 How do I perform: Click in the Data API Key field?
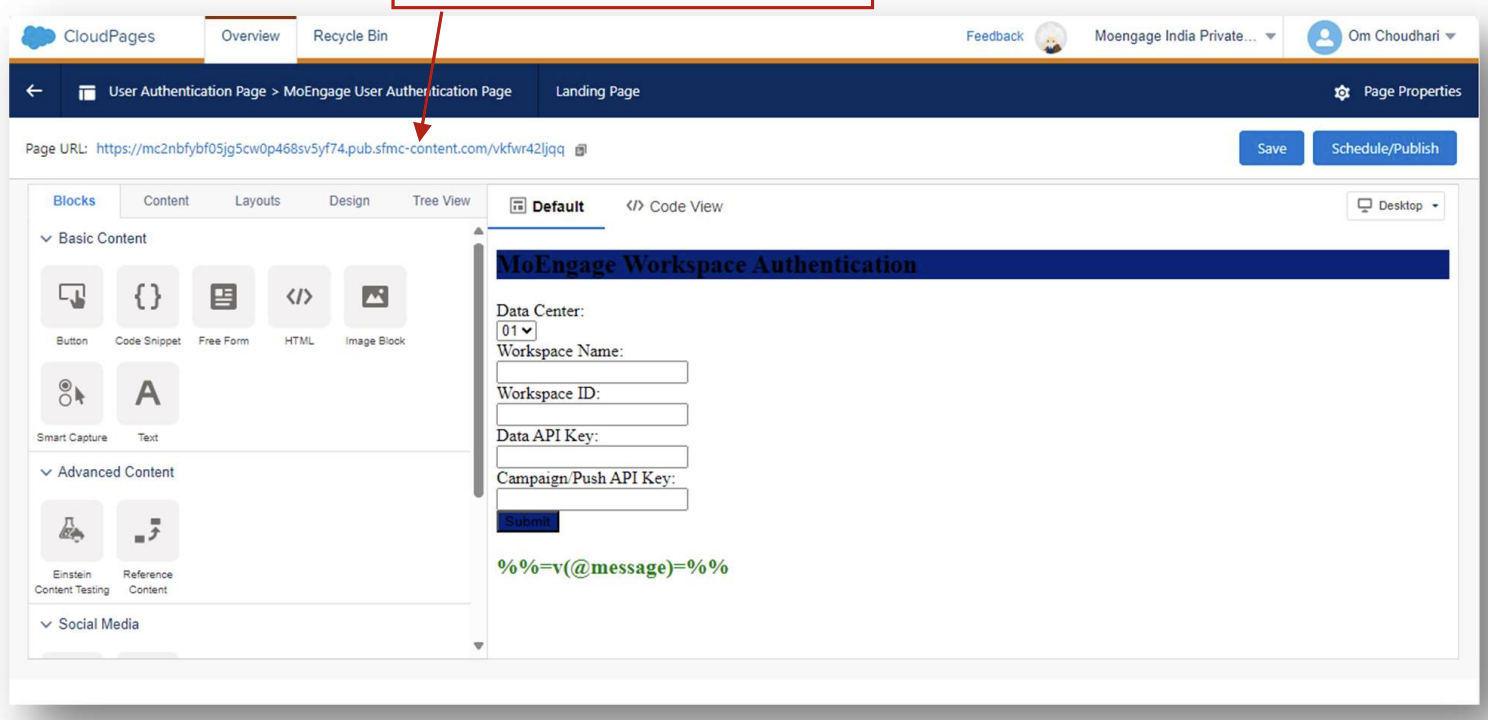(x=592, y=457)
